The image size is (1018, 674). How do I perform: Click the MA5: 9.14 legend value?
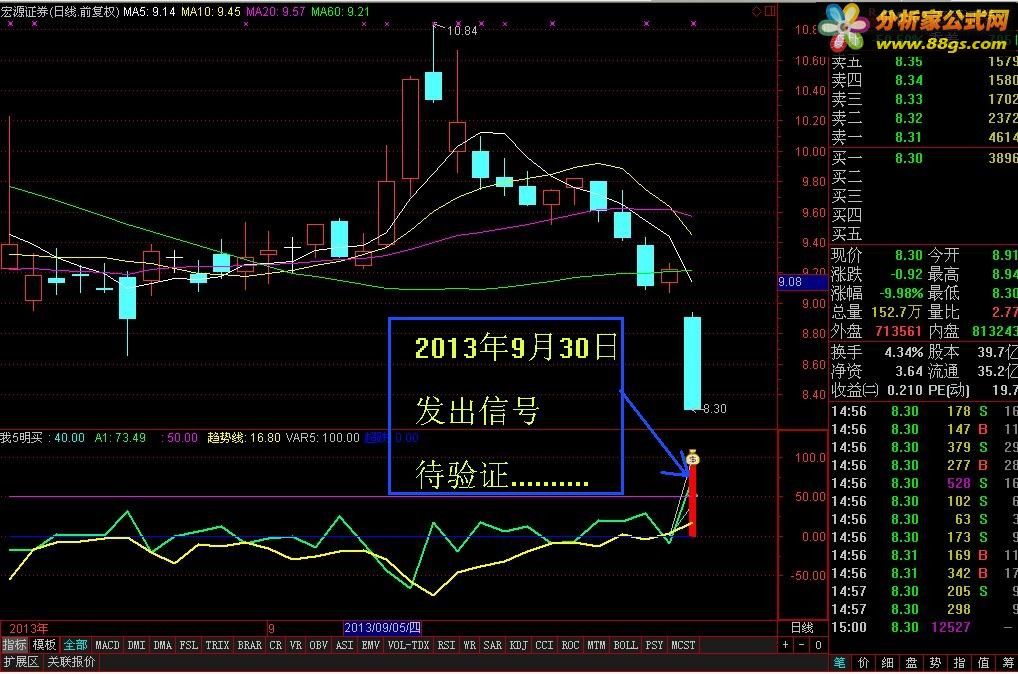(x=149, y=12)
